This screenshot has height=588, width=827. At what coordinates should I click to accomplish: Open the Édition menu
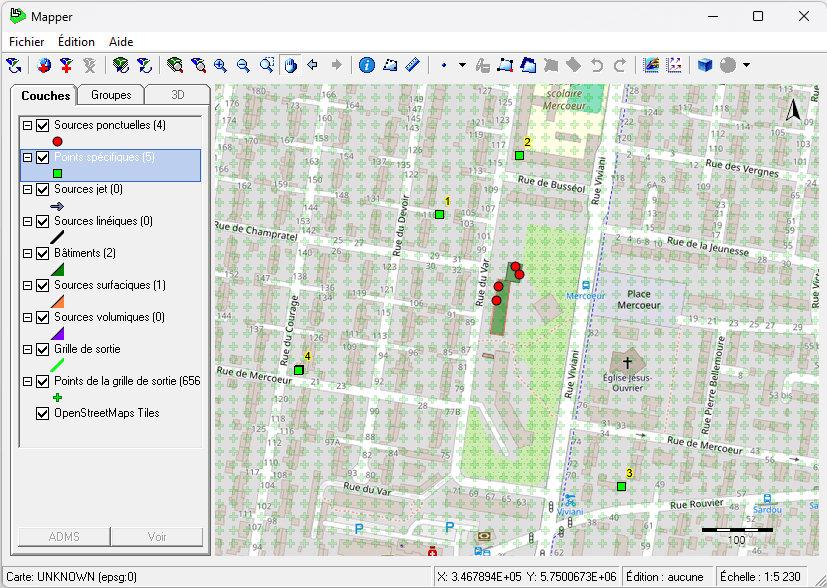coord(76,42)
